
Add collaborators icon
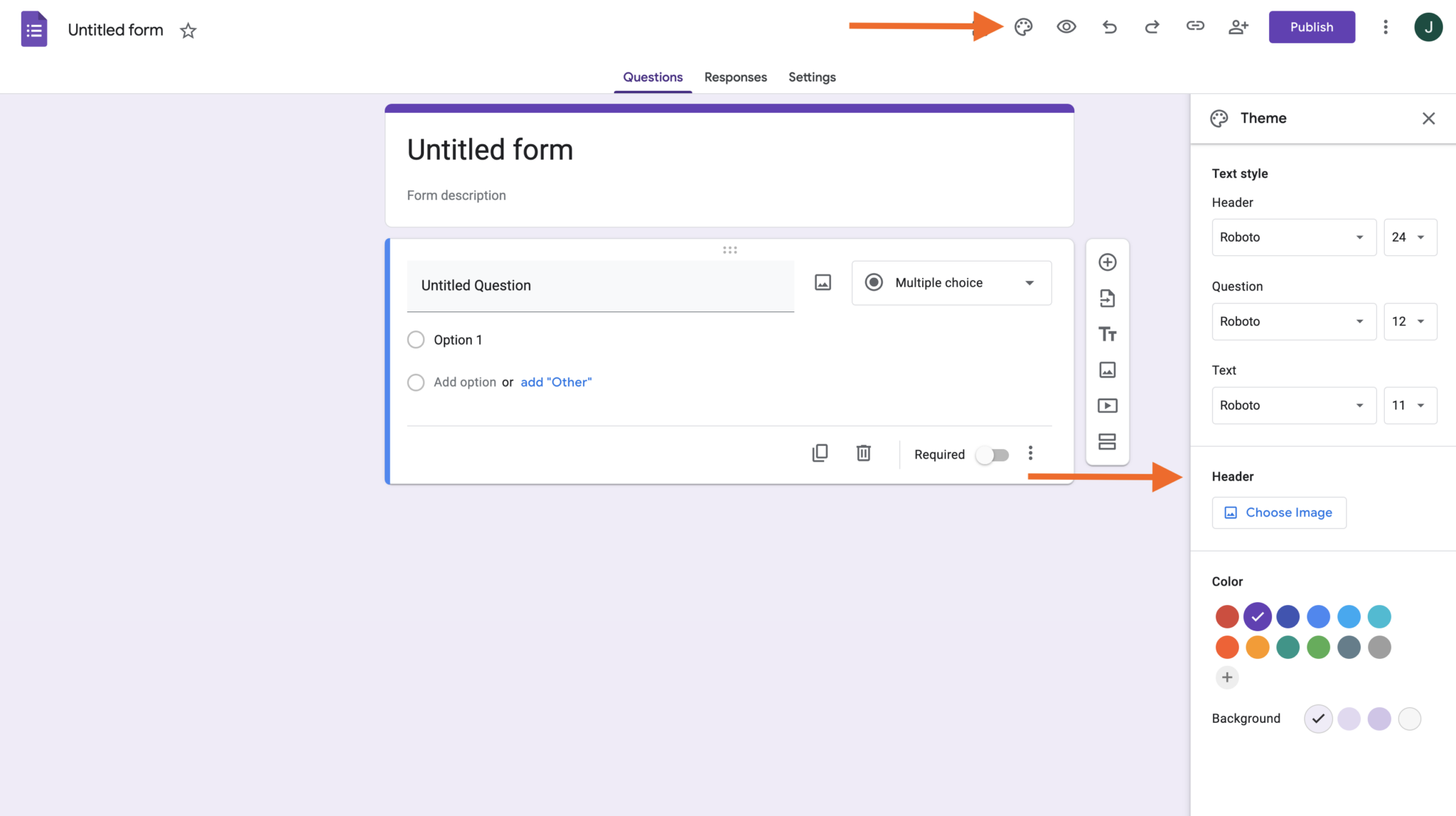tap(1238, 27)
